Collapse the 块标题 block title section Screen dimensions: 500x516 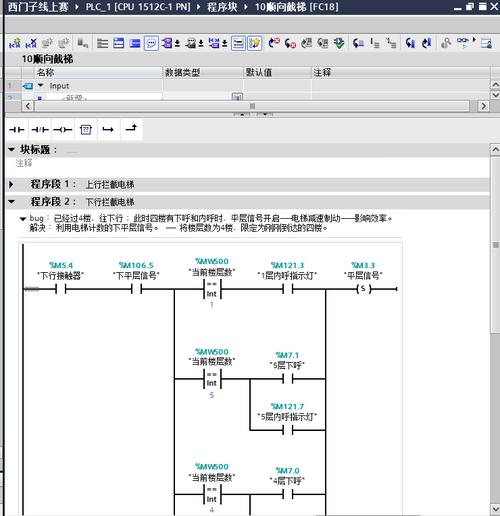click(11, 150)
